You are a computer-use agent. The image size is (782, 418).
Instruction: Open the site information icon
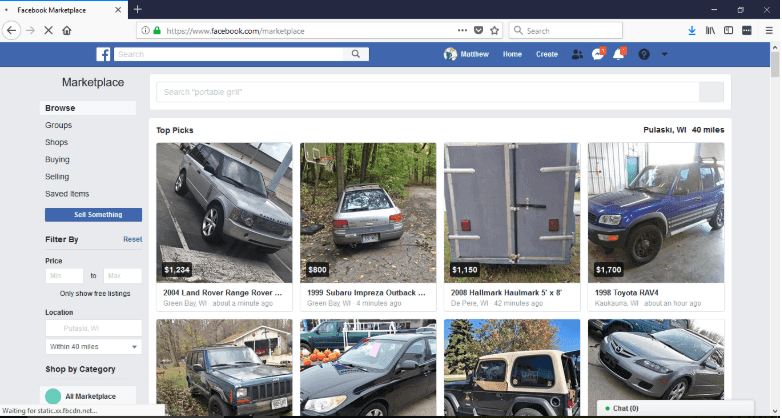click(x=145, y=30)
